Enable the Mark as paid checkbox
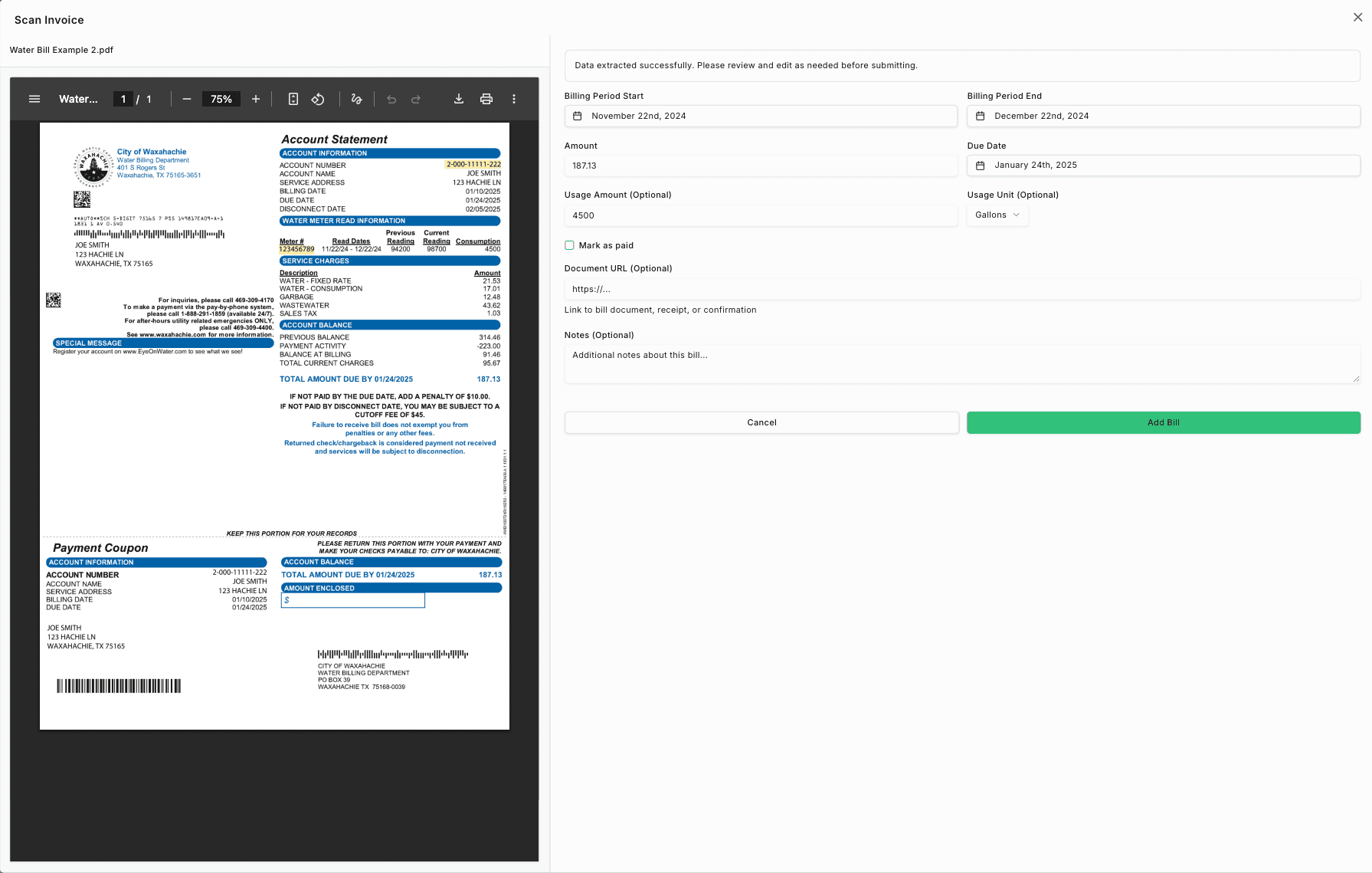Image resolution: width=1372 pixels, height=873 pixels. [569, 245]
